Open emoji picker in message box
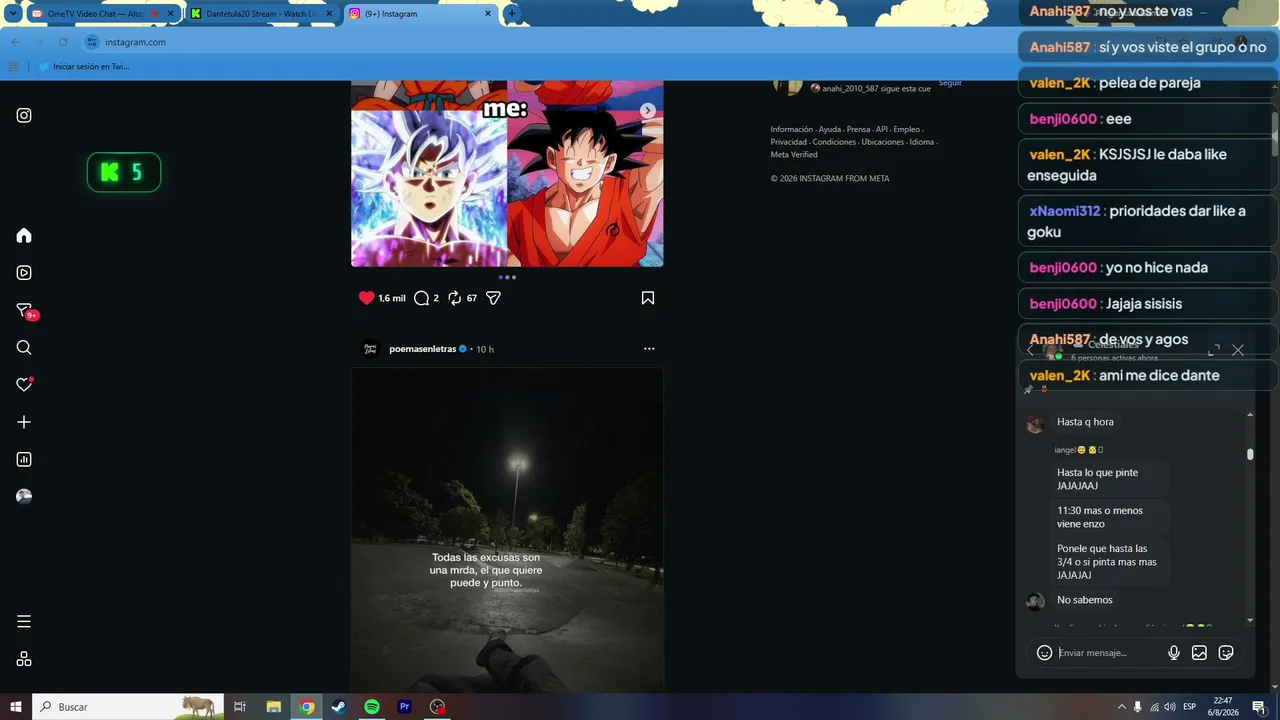 [x=1044, y=653]
